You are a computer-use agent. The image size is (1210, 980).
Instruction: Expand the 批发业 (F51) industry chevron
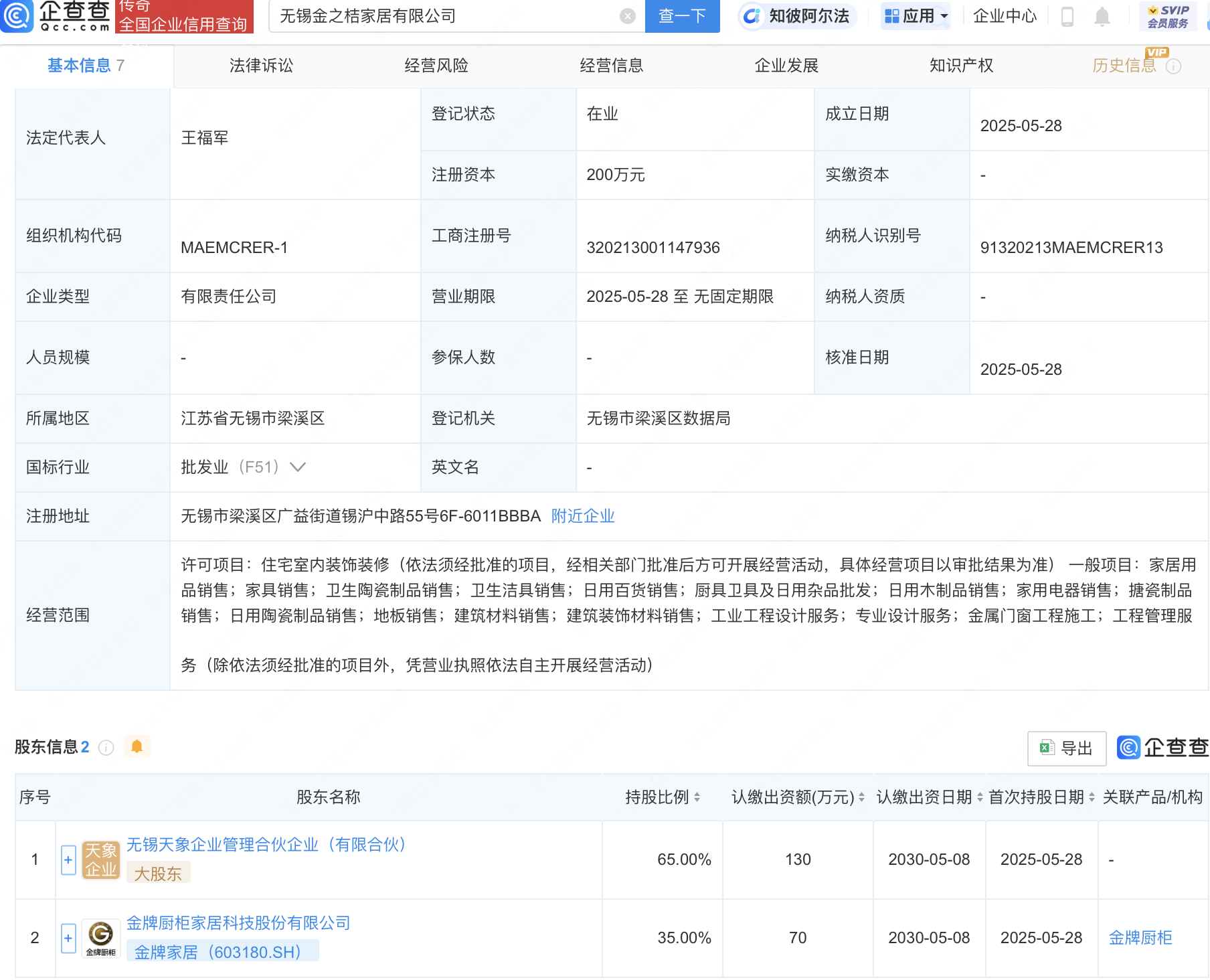tap(297, 467)
